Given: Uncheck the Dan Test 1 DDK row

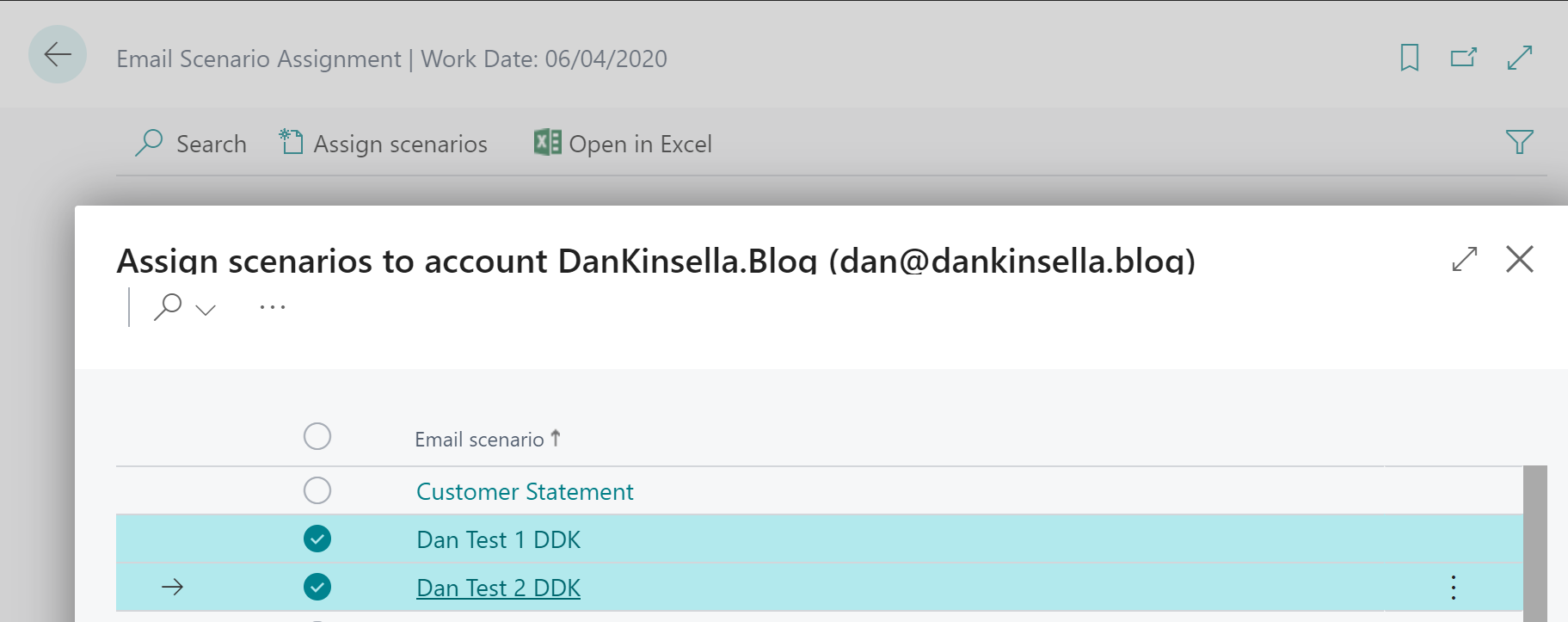Looking at the screenshot, I should tap(317, 539).
